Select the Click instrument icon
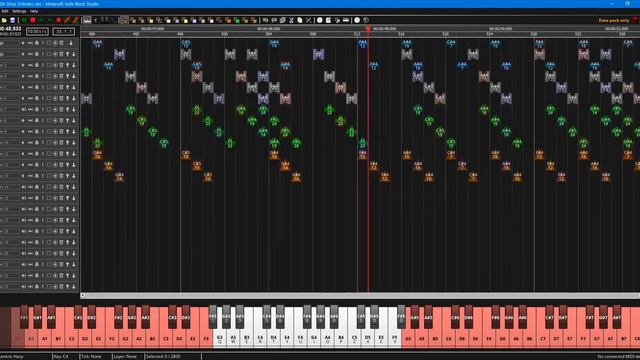The image size is (640, 360). coord(159,20)
